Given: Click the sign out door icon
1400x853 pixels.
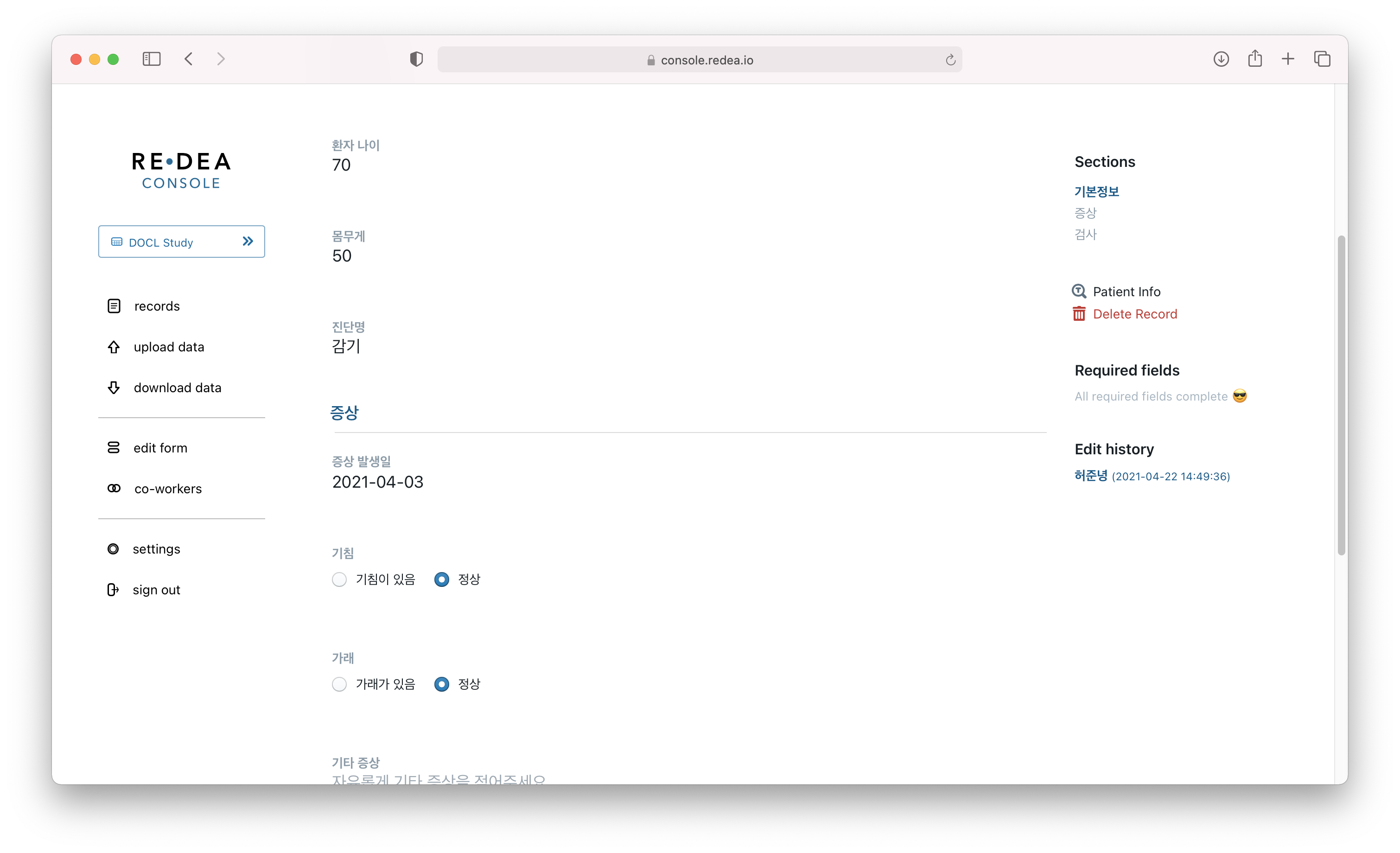Looking at the screenshot, I should point(113,590).
